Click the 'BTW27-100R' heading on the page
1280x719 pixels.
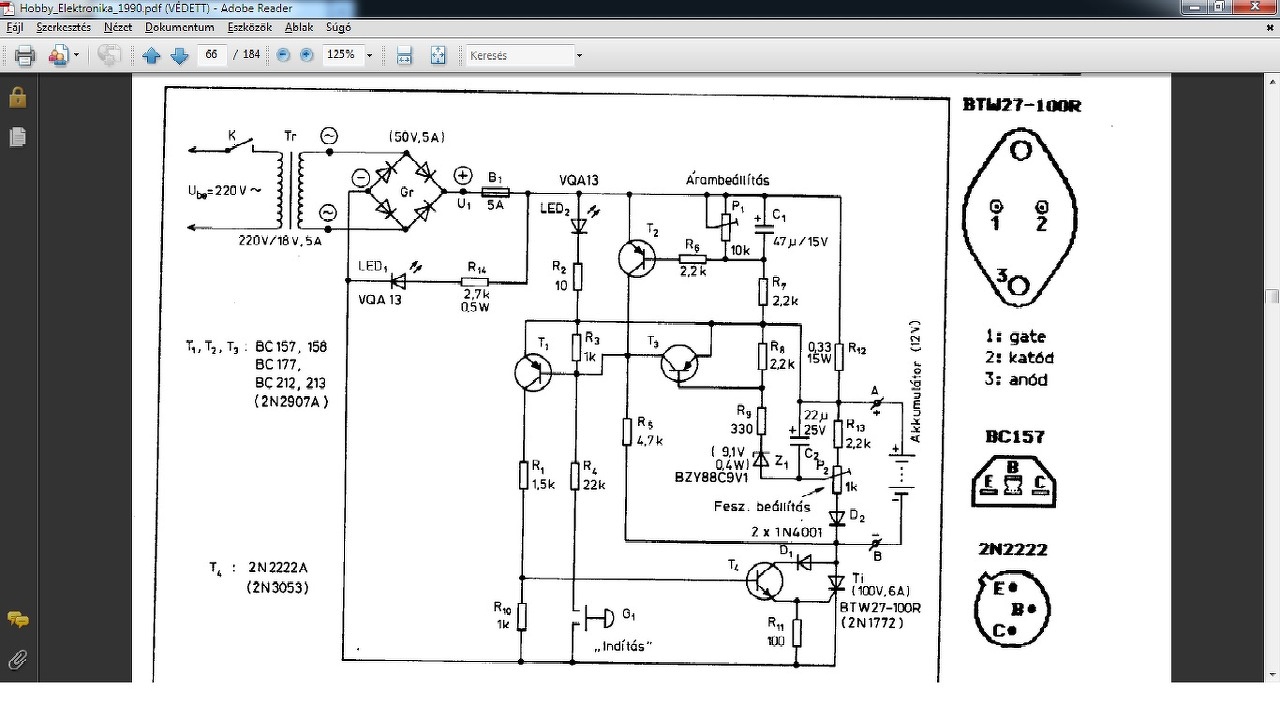1021,105
